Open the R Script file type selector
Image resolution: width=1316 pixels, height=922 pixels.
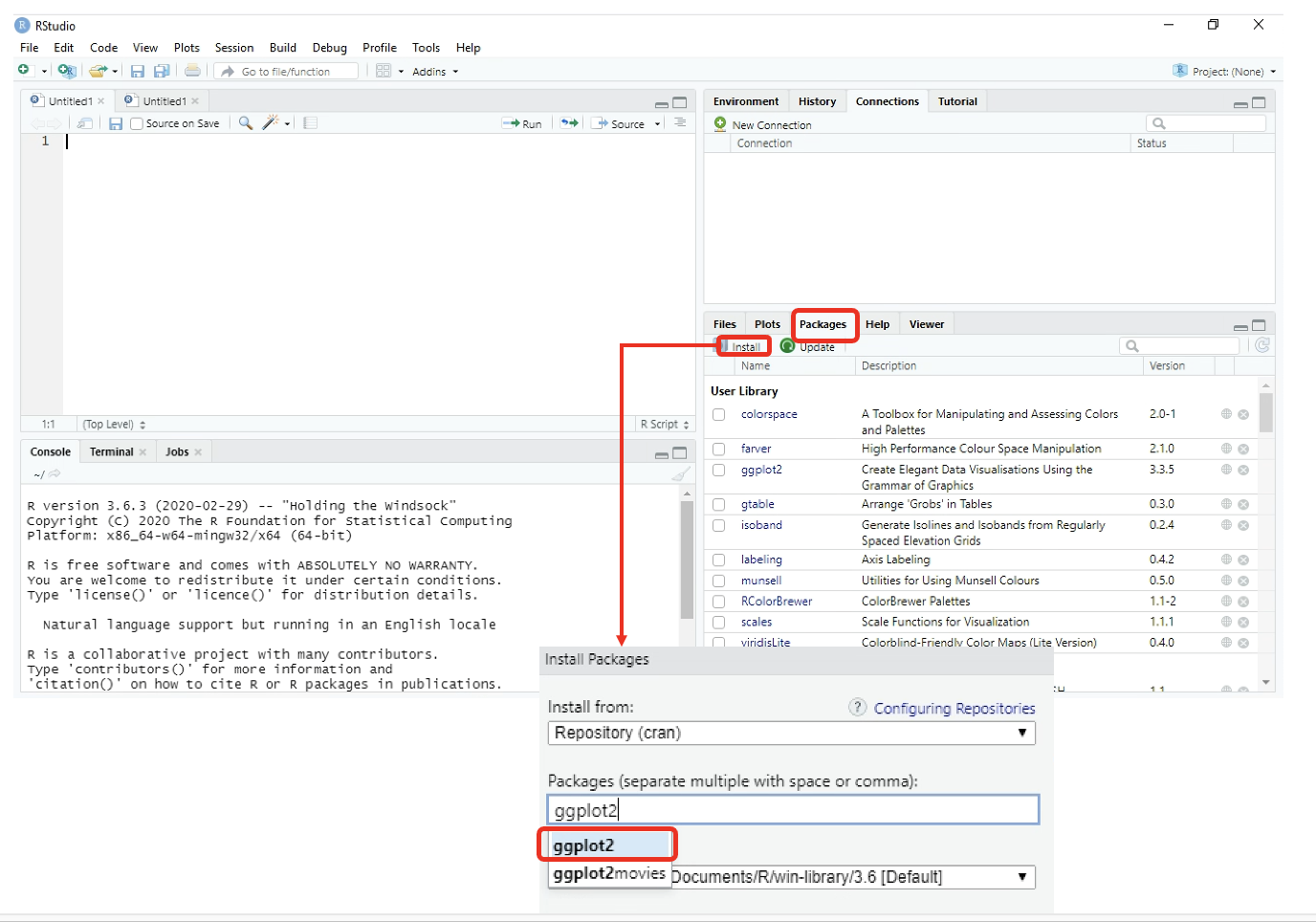tap(665, 425)
